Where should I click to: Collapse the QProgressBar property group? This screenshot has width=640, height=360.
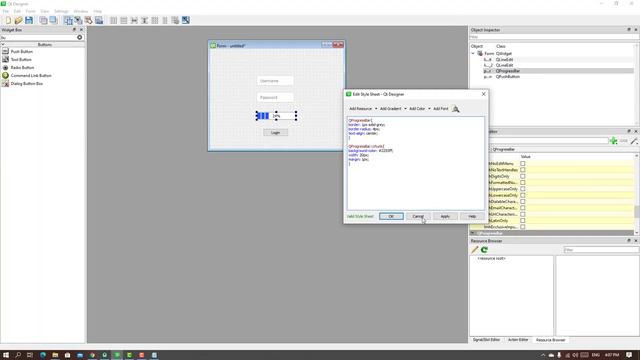coord(473,233)
